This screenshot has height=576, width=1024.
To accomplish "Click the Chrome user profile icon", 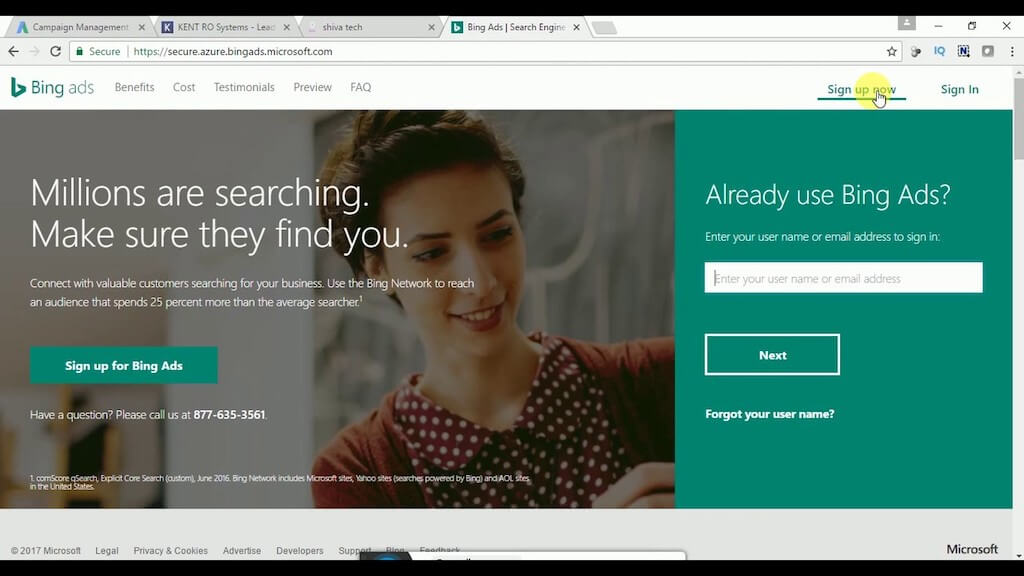I will [x=906, y=24].
